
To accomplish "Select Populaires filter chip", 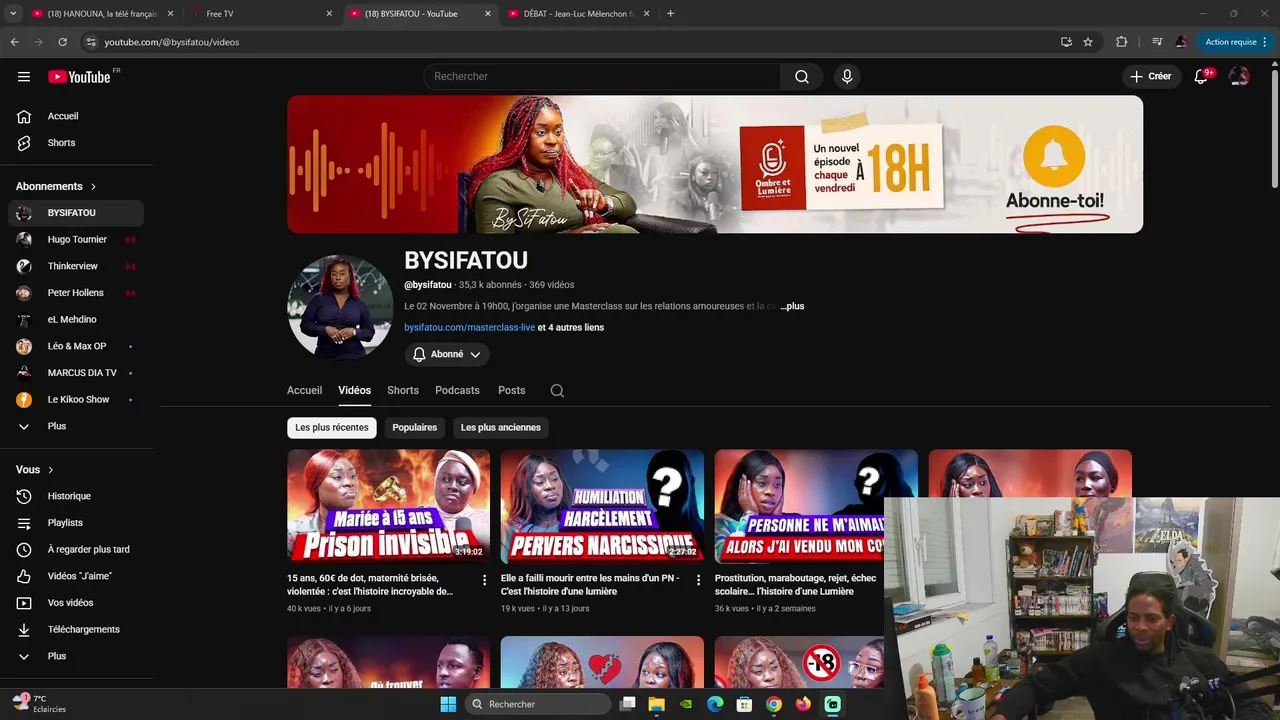I will (x=415, y=428).
